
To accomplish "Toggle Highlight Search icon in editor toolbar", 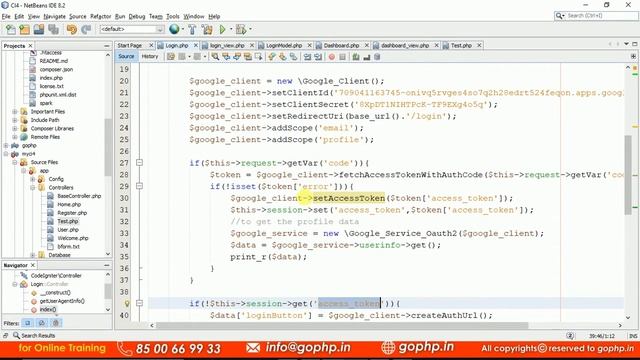I will tap(247, 57).
